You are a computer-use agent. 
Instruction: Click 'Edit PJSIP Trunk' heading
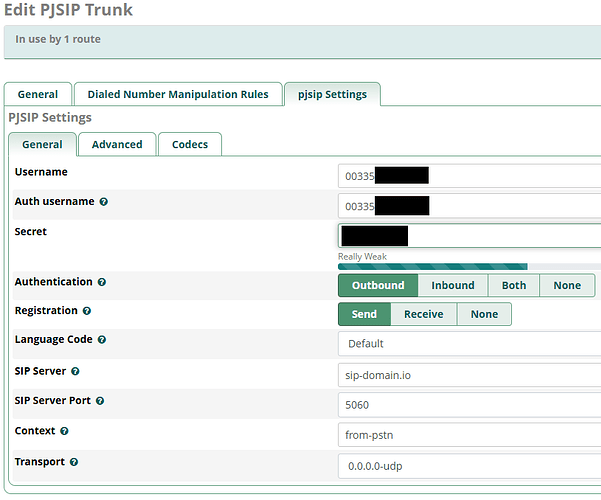pyautogui.click(x=68, y=10)
